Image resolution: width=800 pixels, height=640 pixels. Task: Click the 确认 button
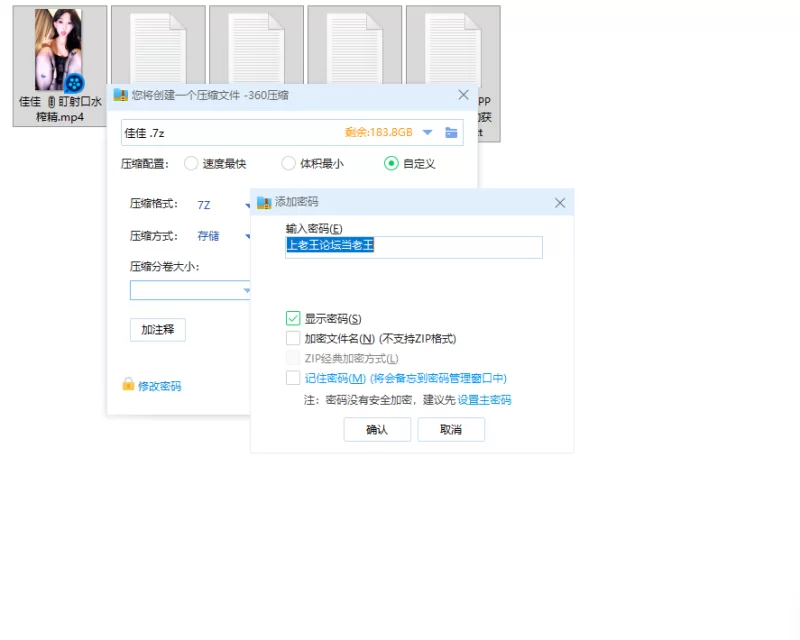377,429
